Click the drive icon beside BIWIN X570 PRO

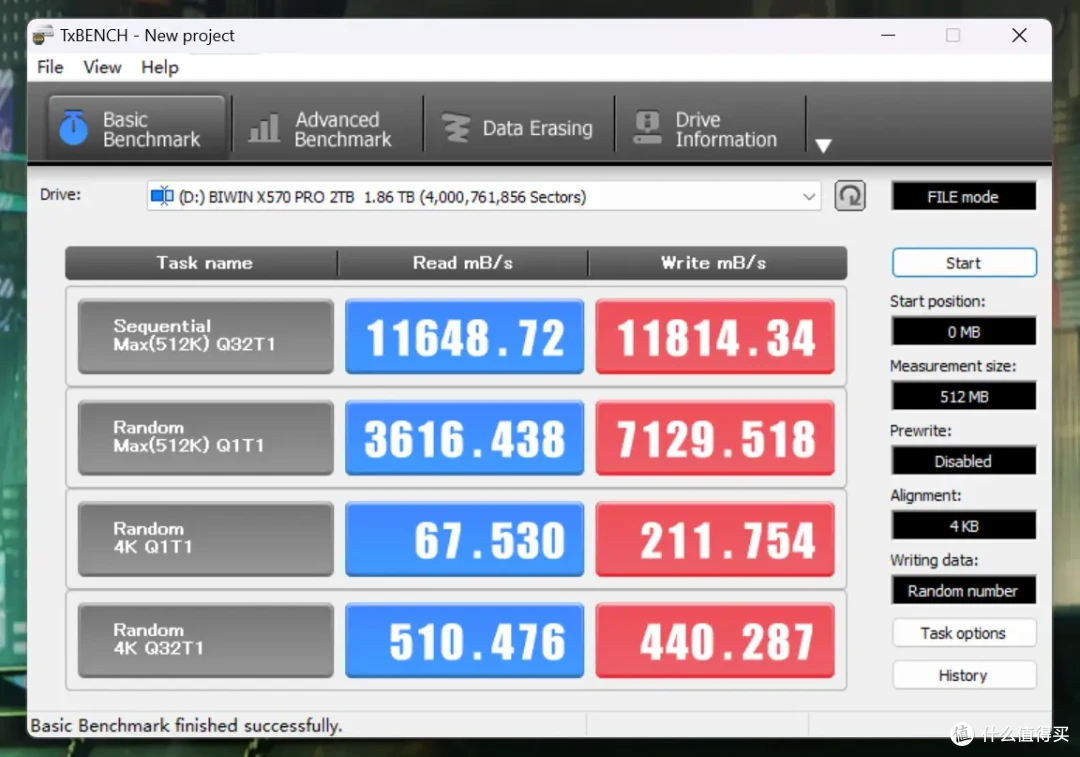click(162, 196)
